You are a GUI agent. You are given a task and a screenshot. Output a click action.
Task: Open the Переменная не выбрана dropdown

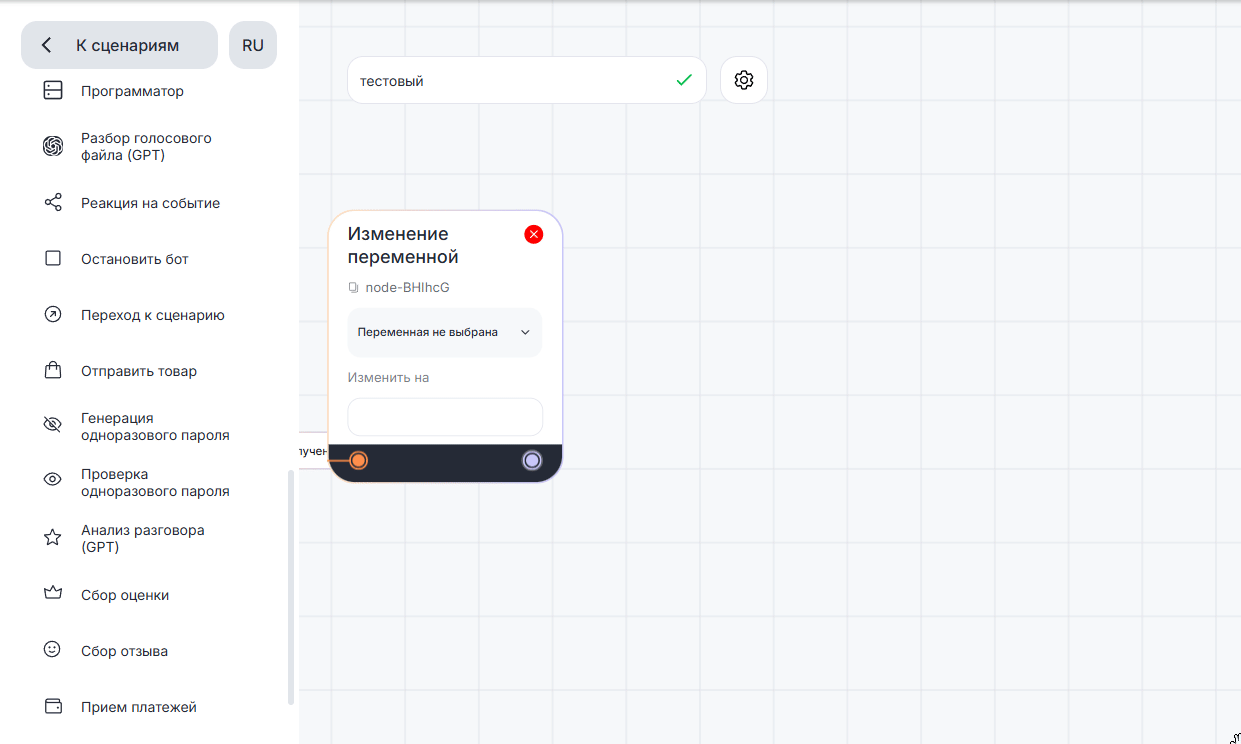[x=444, y=333]
